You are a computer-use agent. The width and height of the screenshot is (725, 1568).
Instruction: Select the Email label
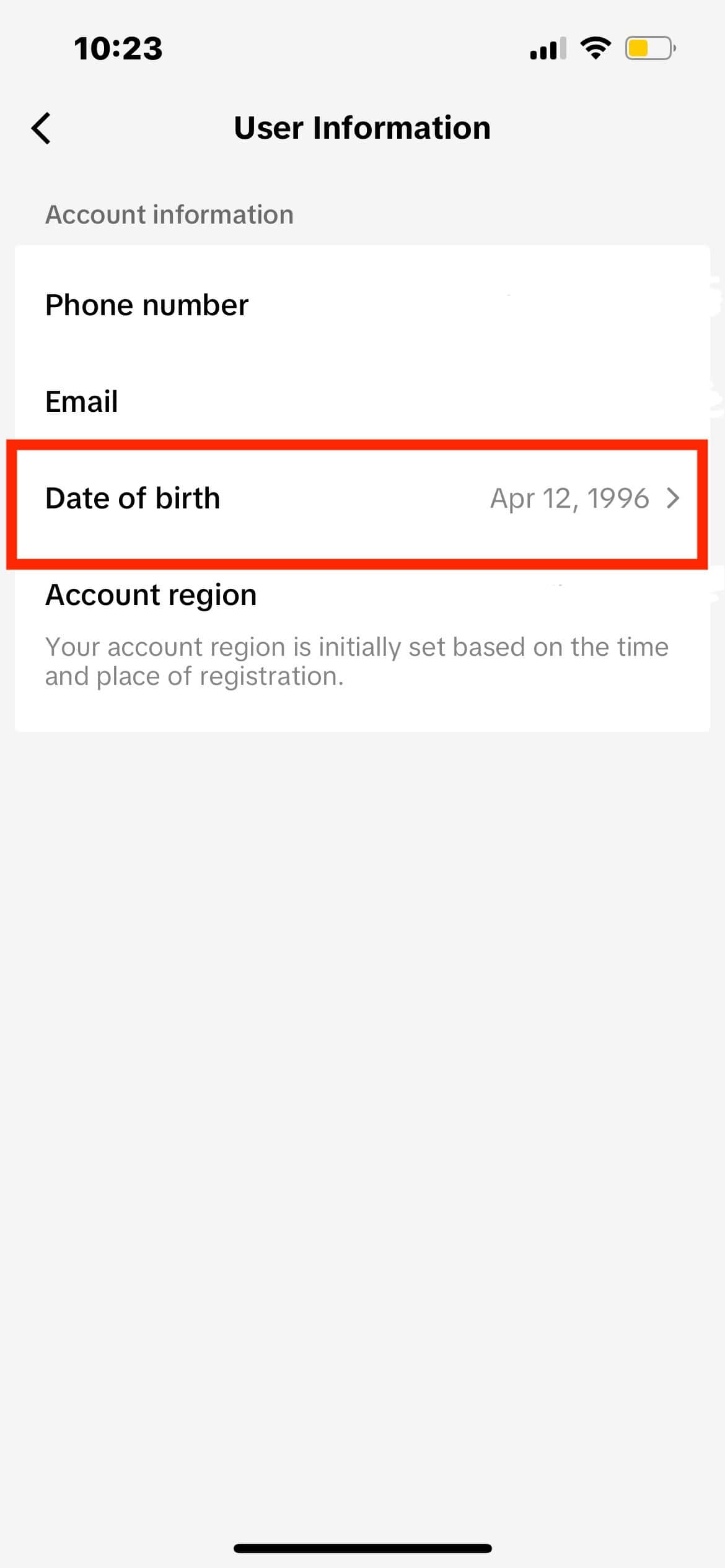point(82,401)
